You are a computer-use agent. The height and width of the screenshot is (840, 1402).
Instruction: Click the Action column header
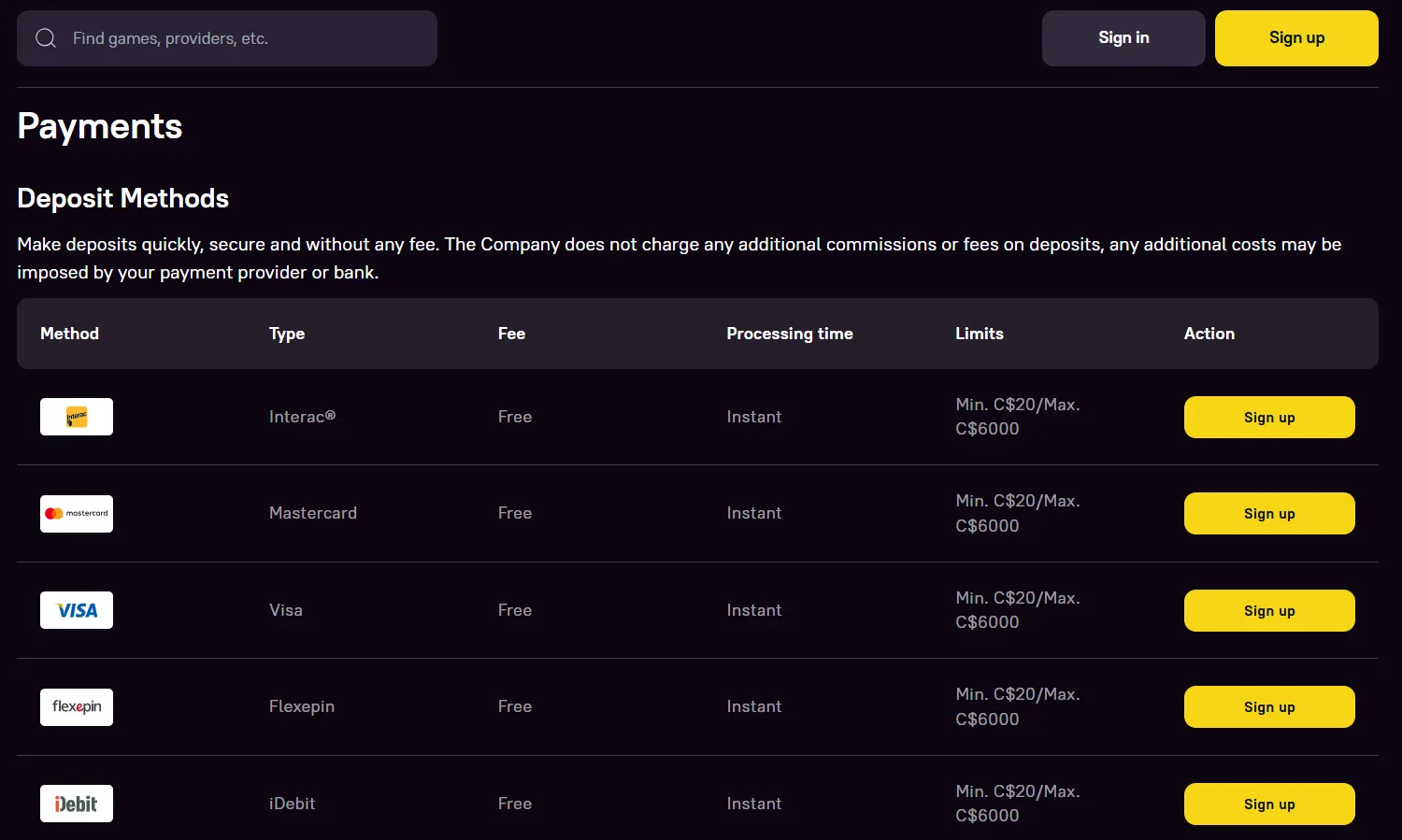point(1209,334)
